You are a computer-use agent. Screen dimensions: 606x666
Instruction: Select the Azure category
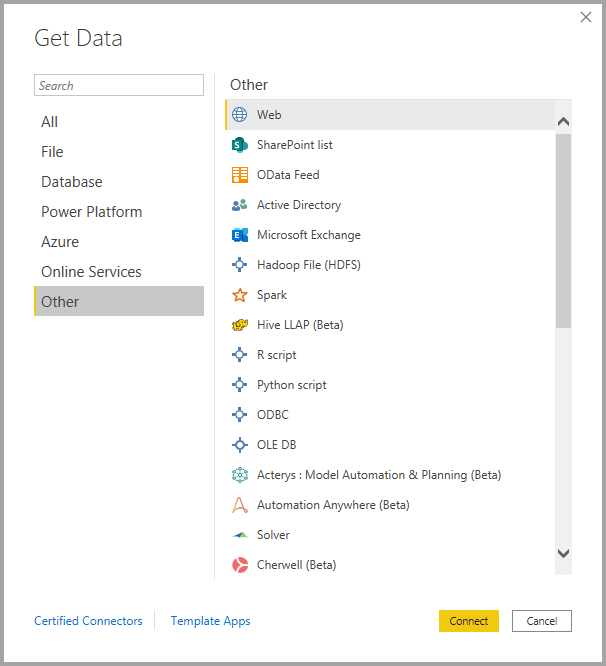point(60,242)
